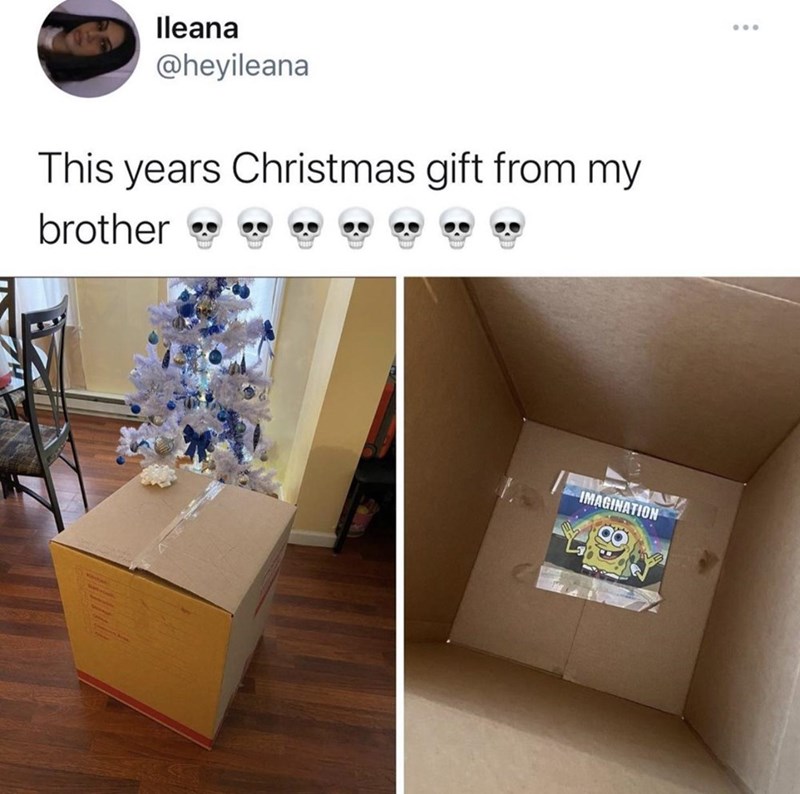
Task: Select the first skull emoji after brother
Action: pos(204,228)
